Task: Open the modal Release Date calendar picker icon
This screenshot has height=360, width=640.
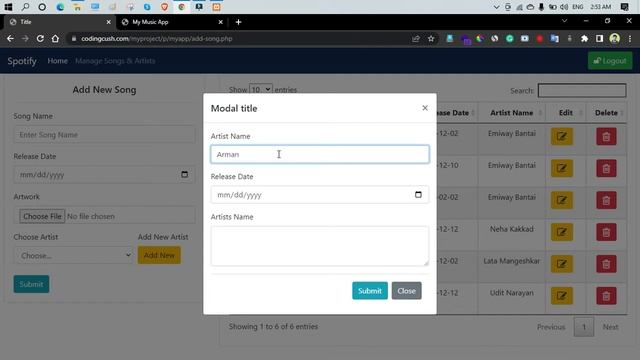Action: pos(418,195)
